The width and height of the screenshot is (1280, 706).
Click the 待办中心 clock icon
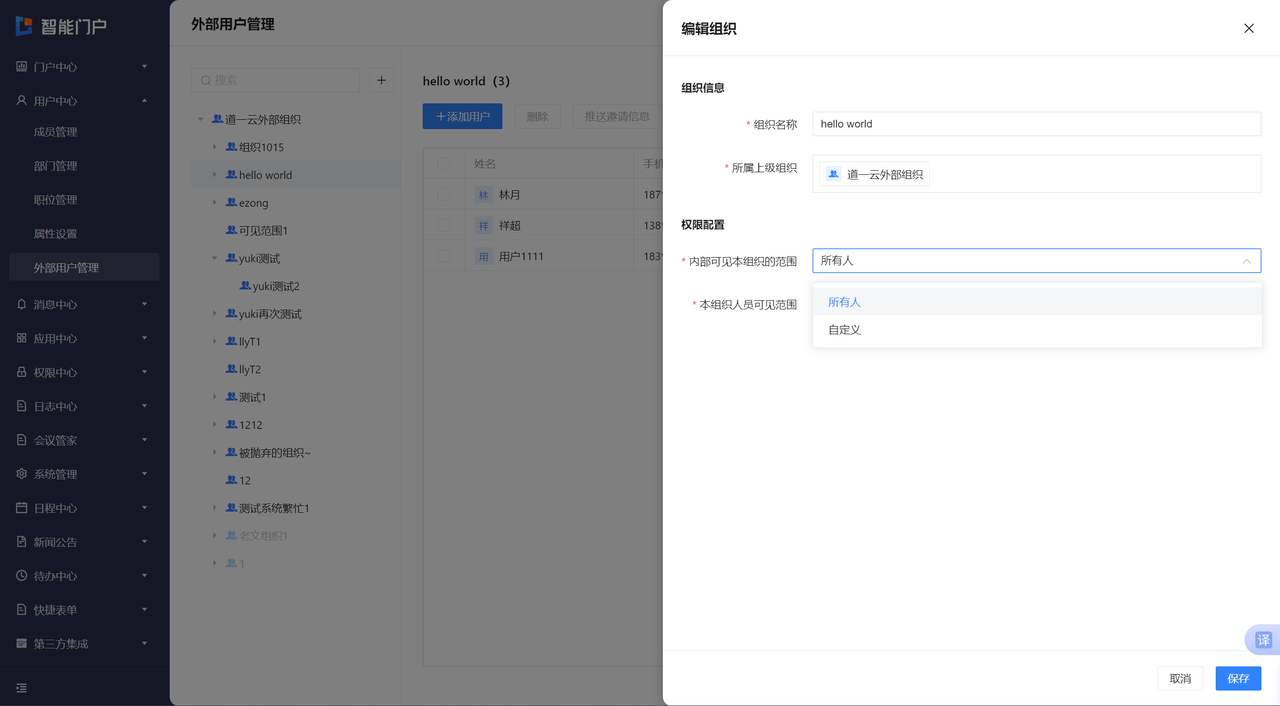point(22,576)
